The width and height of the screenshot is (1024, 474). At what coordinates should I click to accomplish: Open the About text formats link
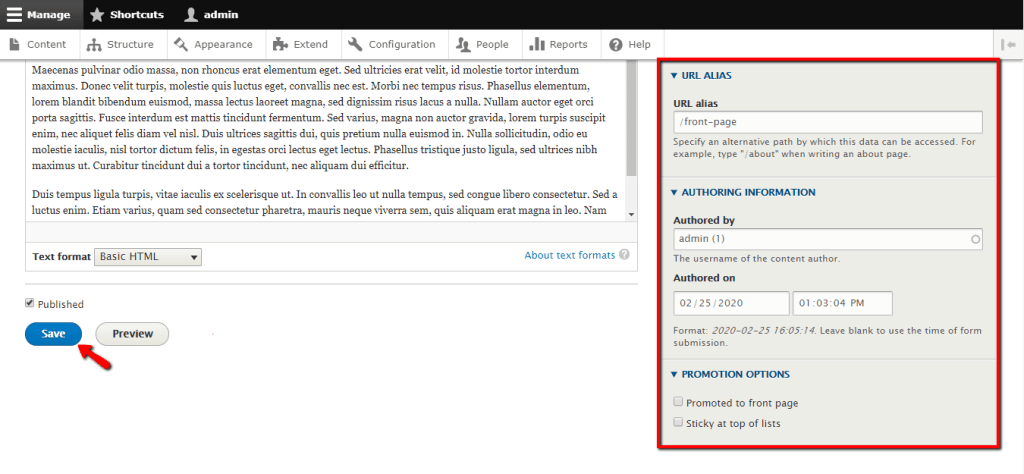[x=569, y=255]
